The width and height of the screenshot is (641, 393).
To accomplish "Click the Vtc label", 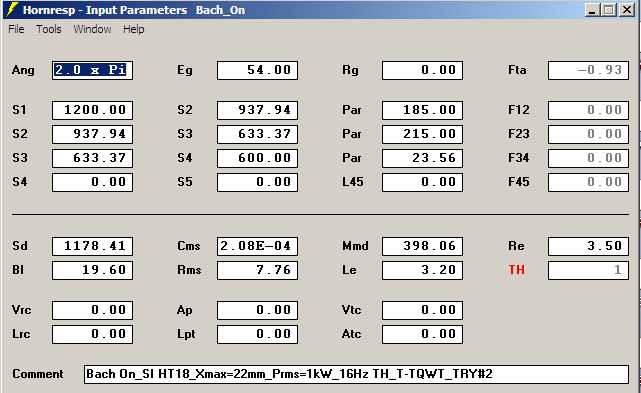I will click(x=352, y=310).
